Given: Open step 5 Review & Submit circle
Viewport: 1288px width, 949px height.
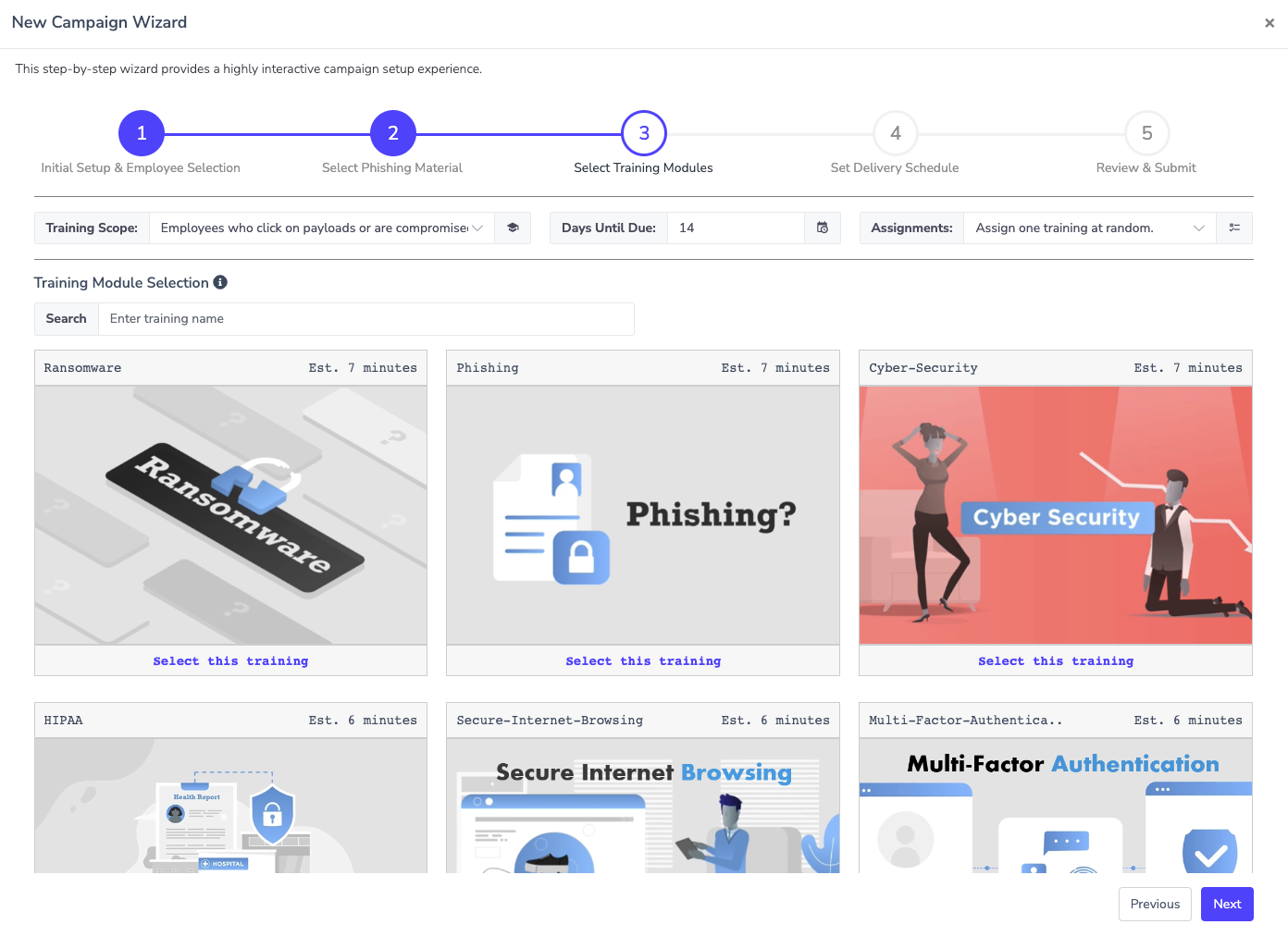Looking at the screenshot, I should tap(1146, 133).
